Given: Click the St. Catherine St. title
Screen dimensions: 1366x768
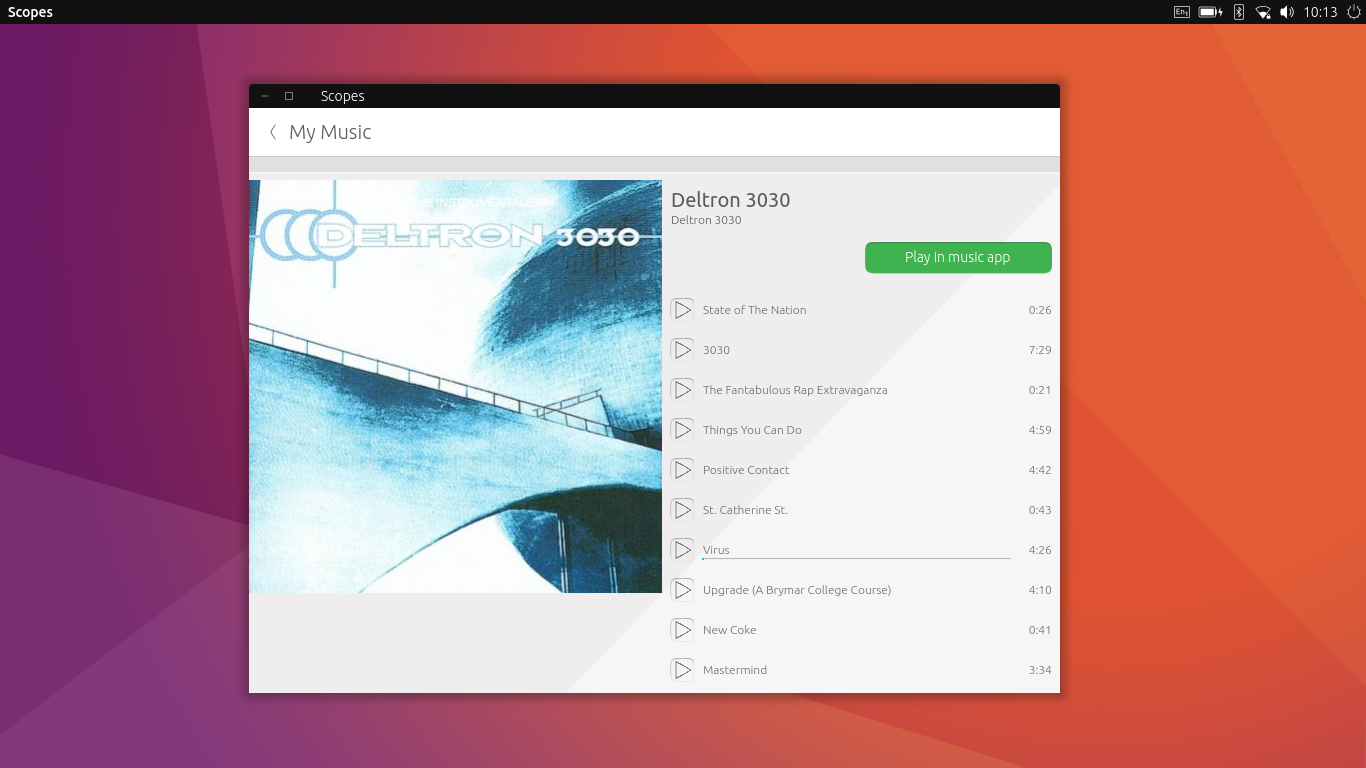Looking at the screenshot, I should pos(745,510).
